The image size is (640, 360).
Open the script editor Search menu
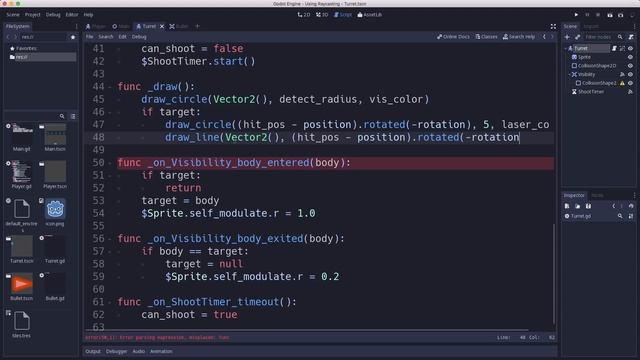(106, 37)
